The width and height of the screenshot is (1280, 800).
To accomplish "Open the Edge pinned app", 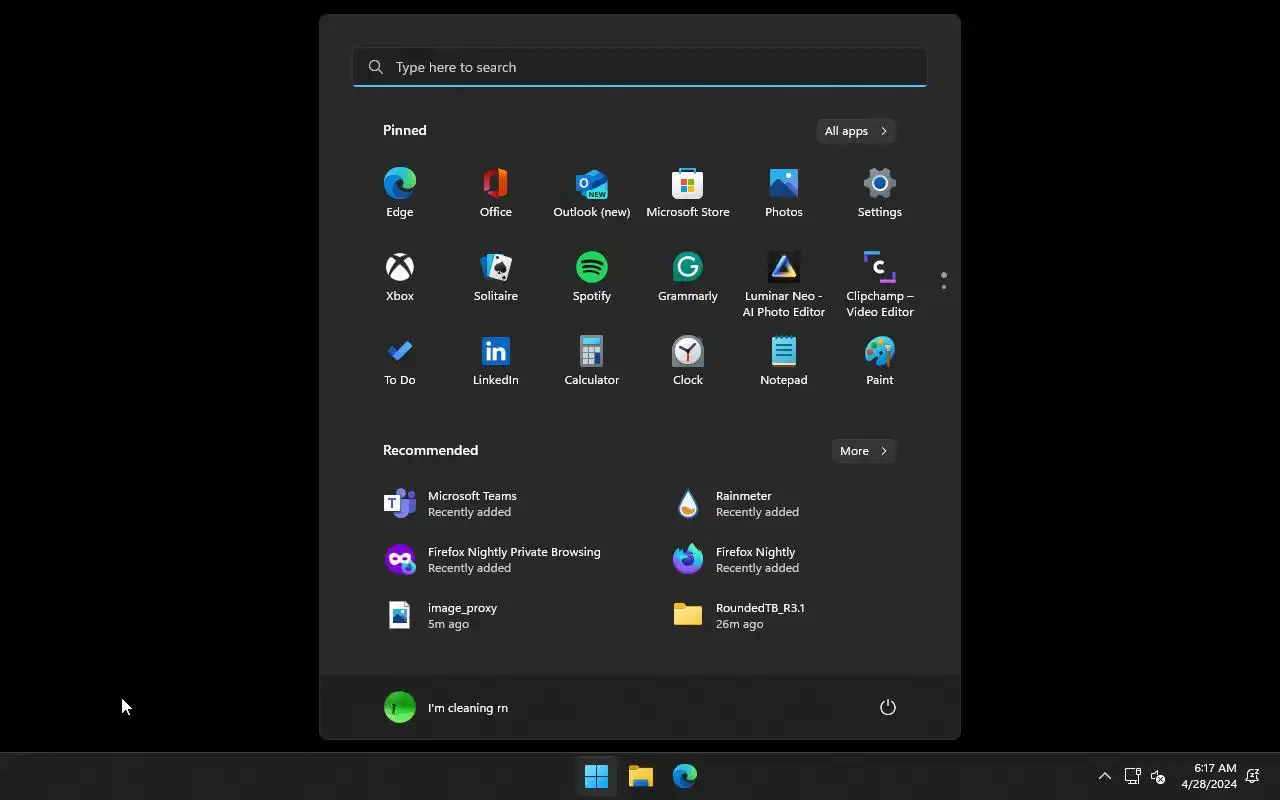I will pyautogui.click(x=400, y=193).
